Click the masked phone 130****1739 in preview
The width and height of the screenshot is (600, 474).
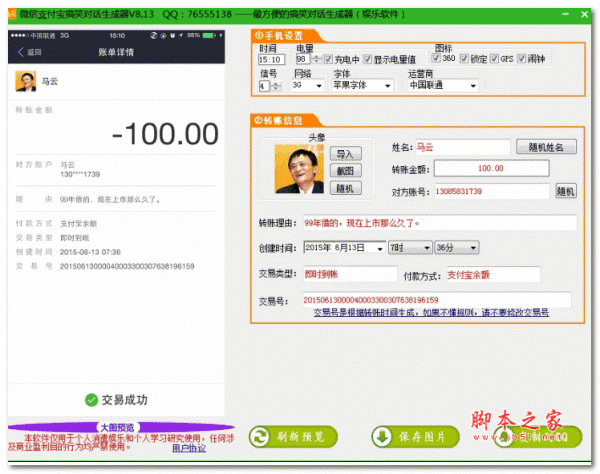click(80, 174)
